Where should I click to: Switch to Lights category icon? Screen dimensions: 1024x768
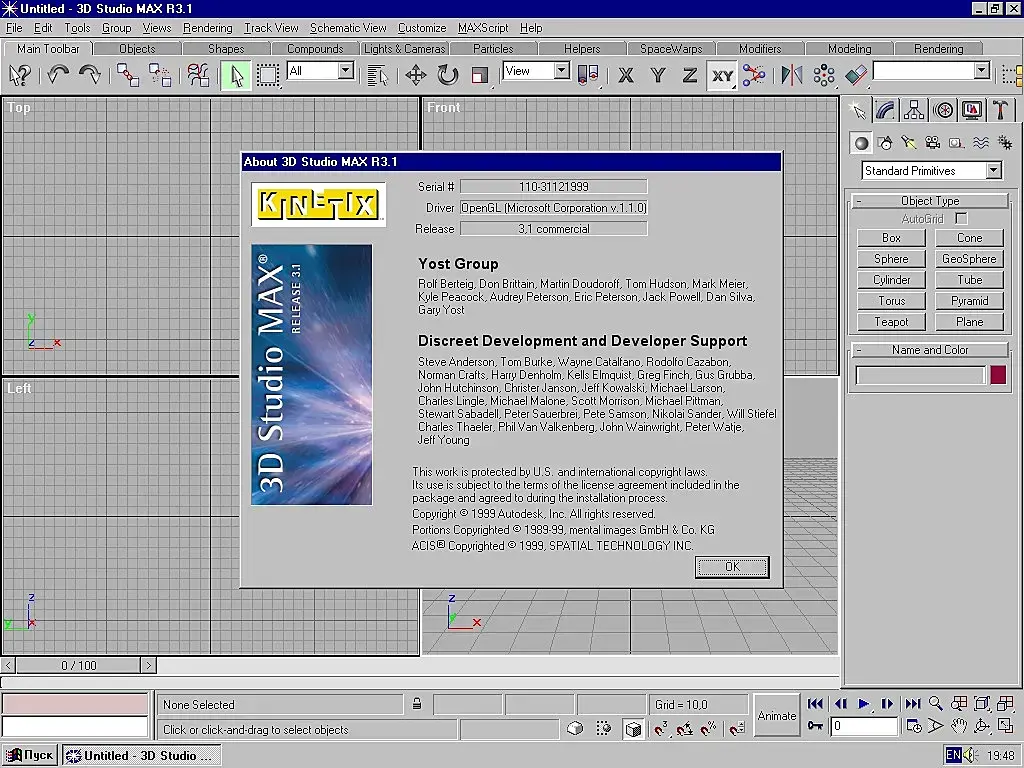908,143
